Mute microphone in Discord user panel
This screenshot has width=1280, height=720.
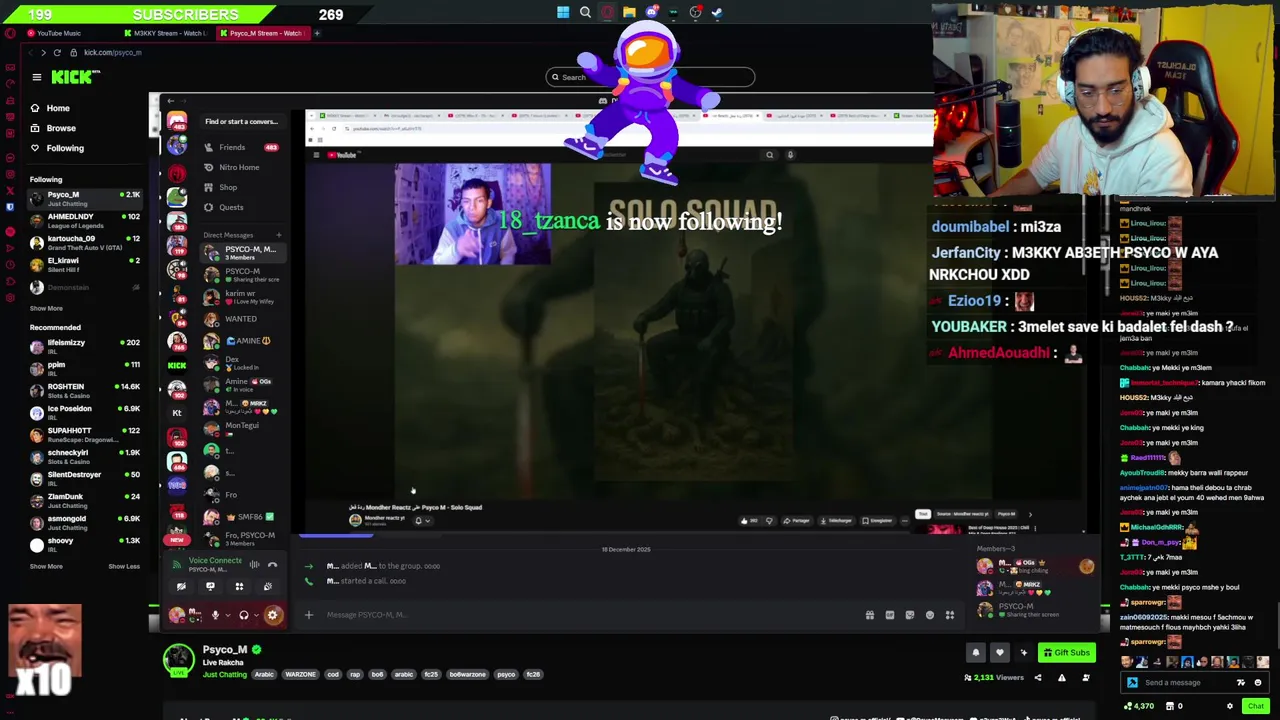coord(215,615)
